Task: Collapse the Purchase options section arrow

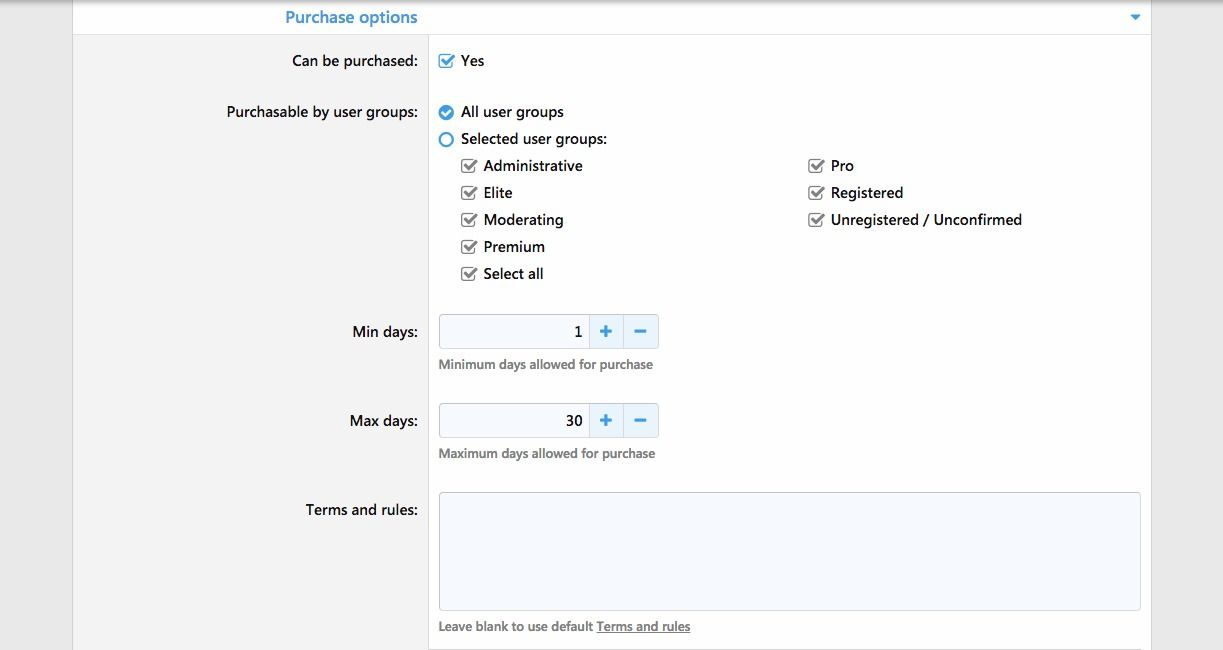Action: (1135, 18)
